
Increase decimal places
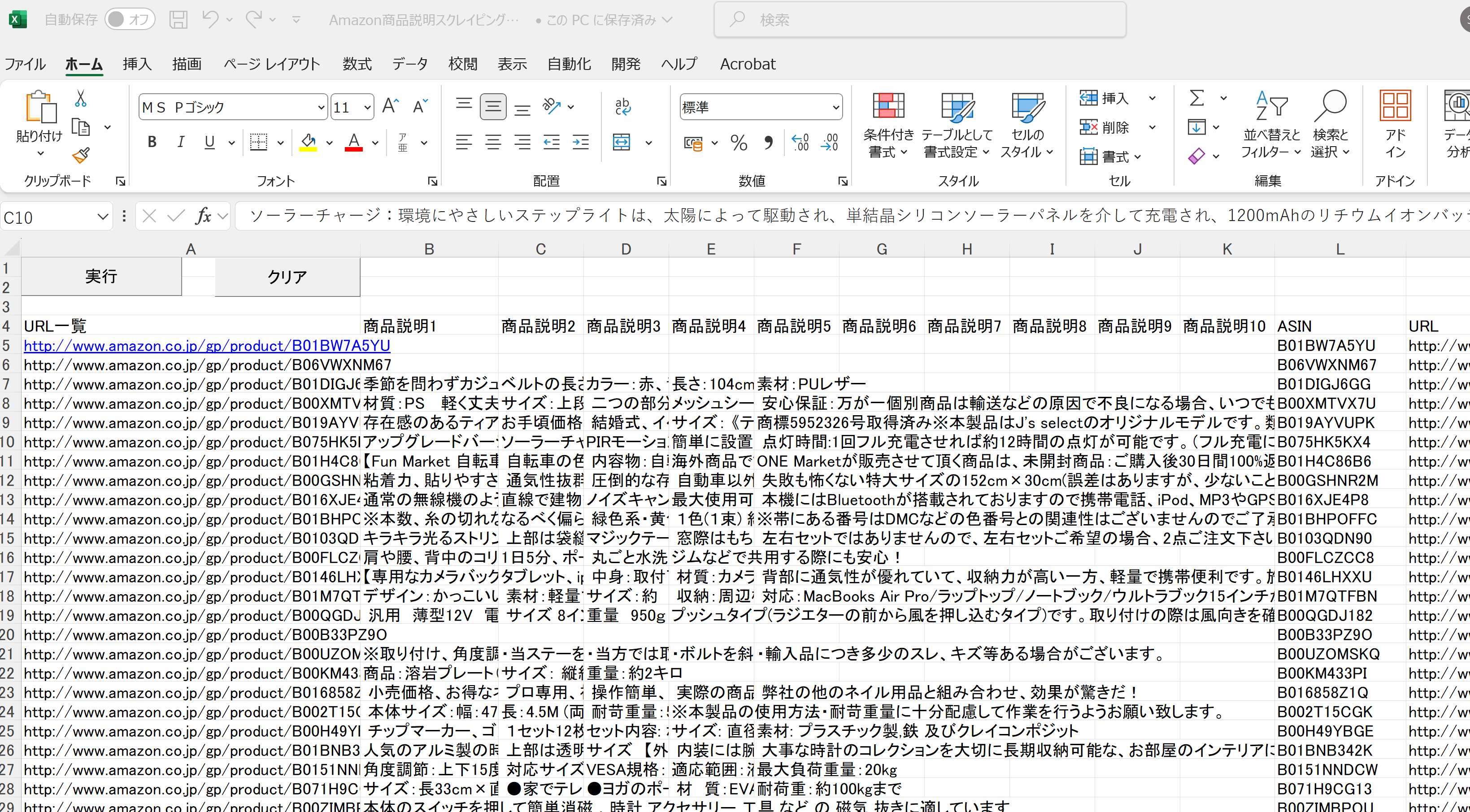[x=800, y=142]
